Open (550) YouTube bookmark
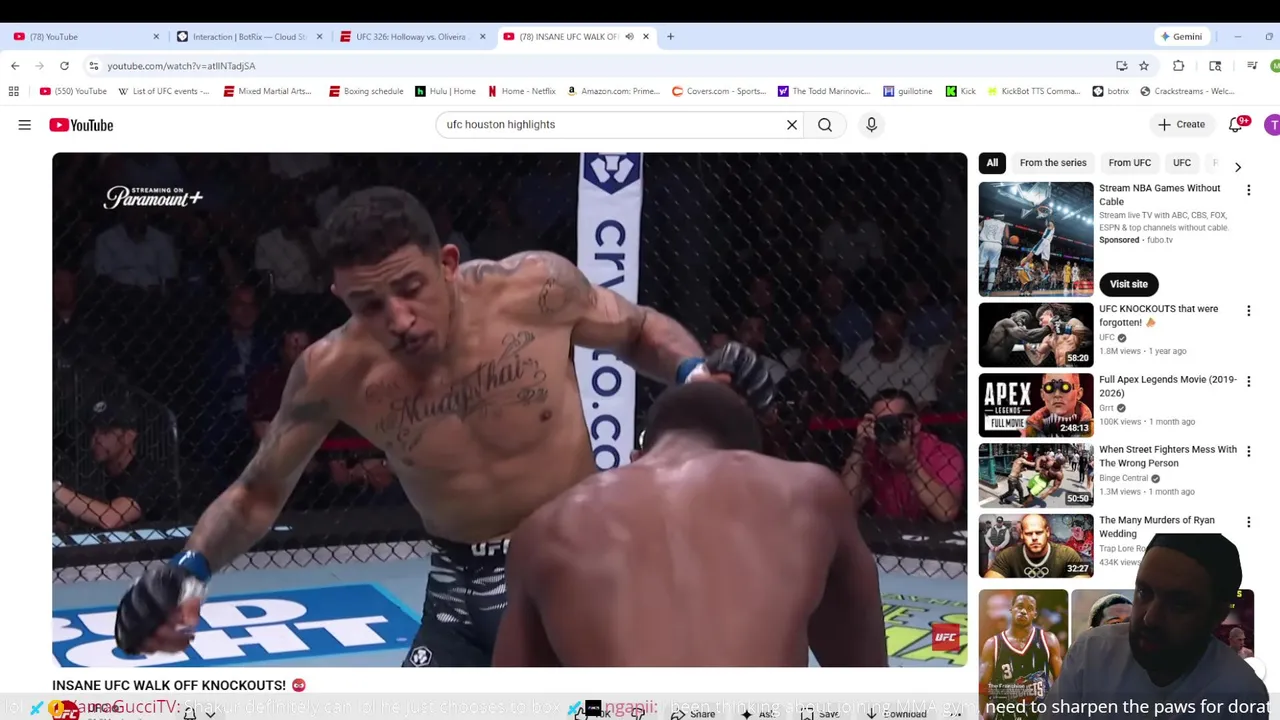The height and width of the screenshot is (720, 1280). coord(73,91)
